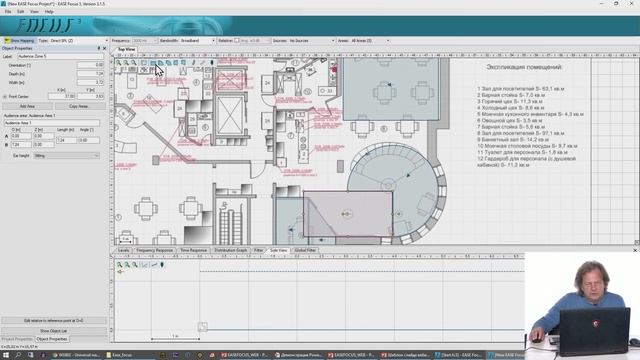Open the View menu

34,12
